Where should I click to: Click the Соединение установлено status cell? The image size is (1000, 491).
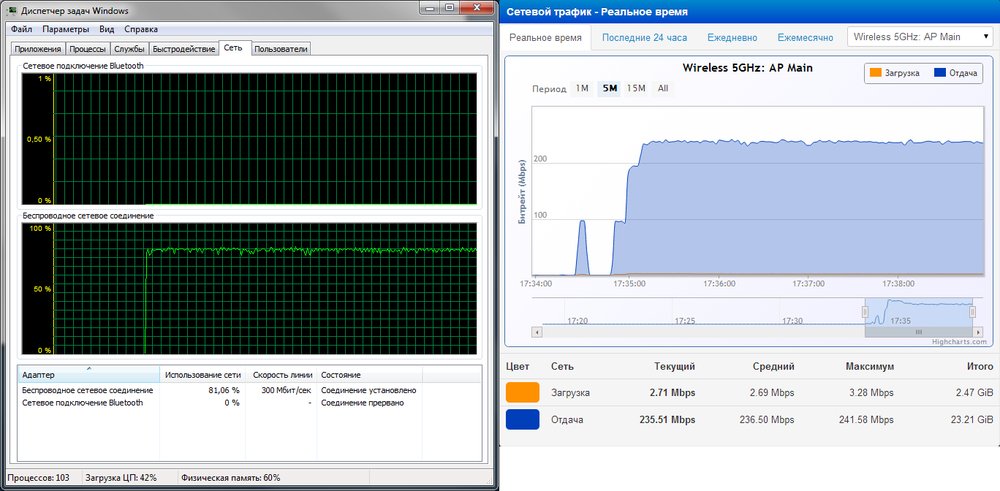(x=369, y=390)
